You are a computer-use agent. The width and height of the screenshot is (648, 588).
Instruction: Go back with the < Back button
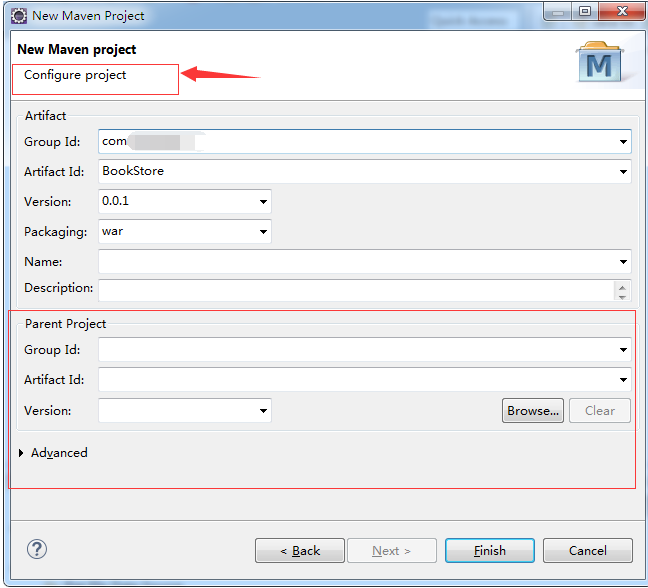(x=300, y=550)
